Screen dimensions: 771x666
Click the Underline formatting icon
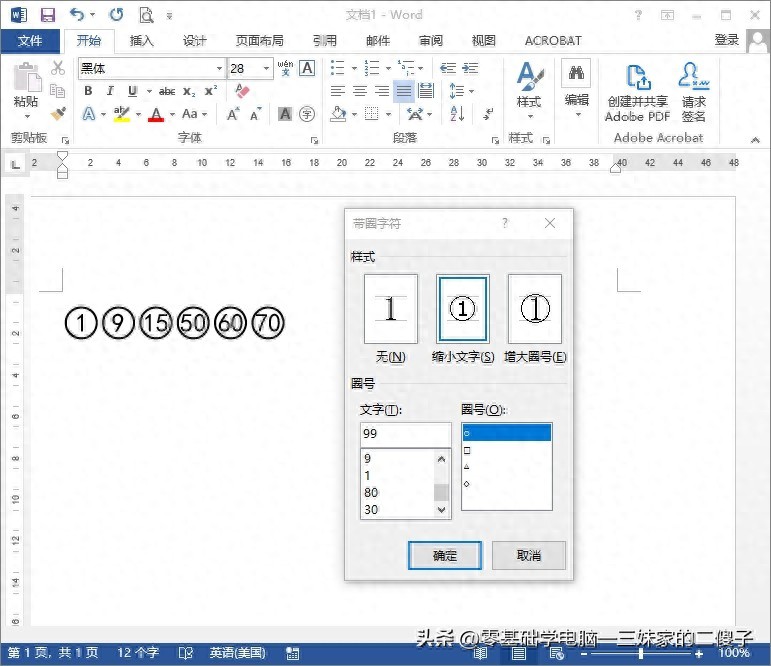coord(132,91)
